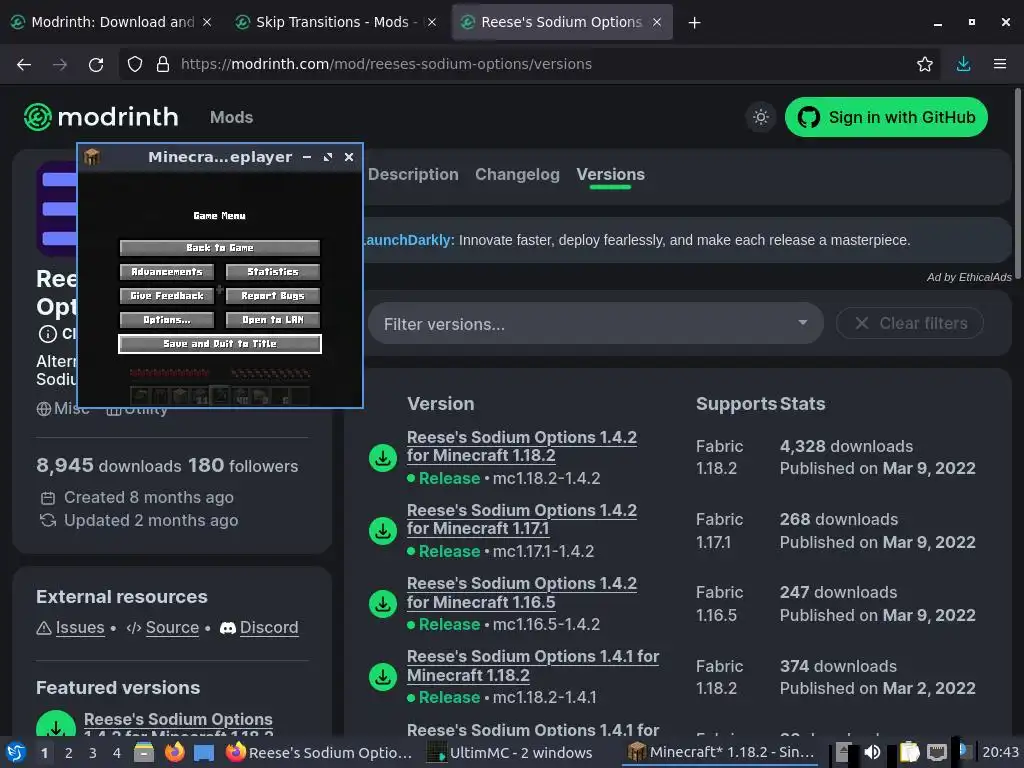Download version 1.4.1 for Minecraft 1.18.2
1024x768 pixels.
[383, 677]
